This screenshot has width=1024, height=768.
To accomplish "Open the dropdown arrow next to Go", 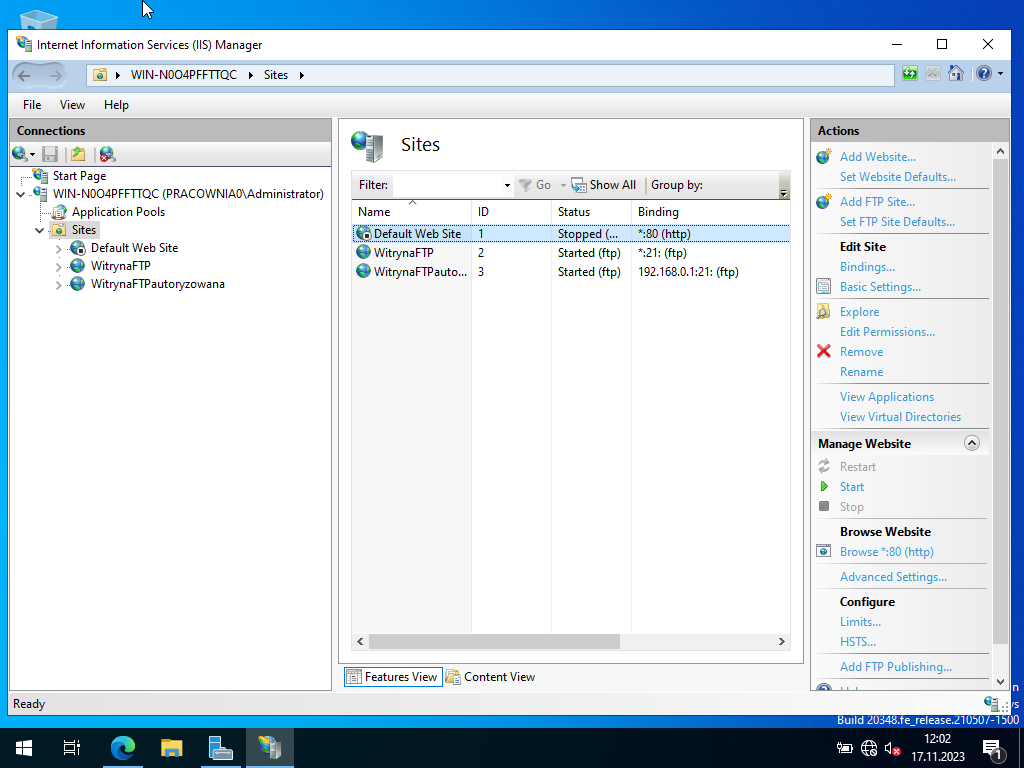I will (x=563, y=185).
